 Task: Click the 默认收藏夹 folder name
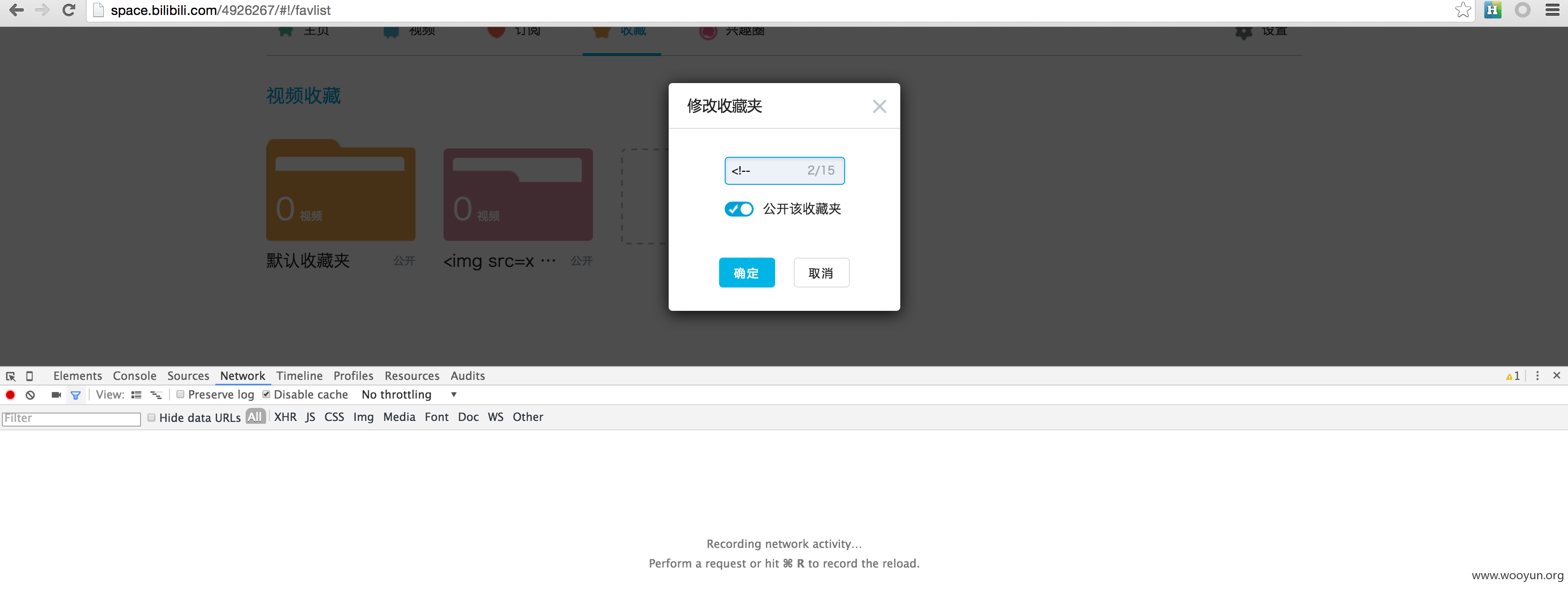coord(308,261)
